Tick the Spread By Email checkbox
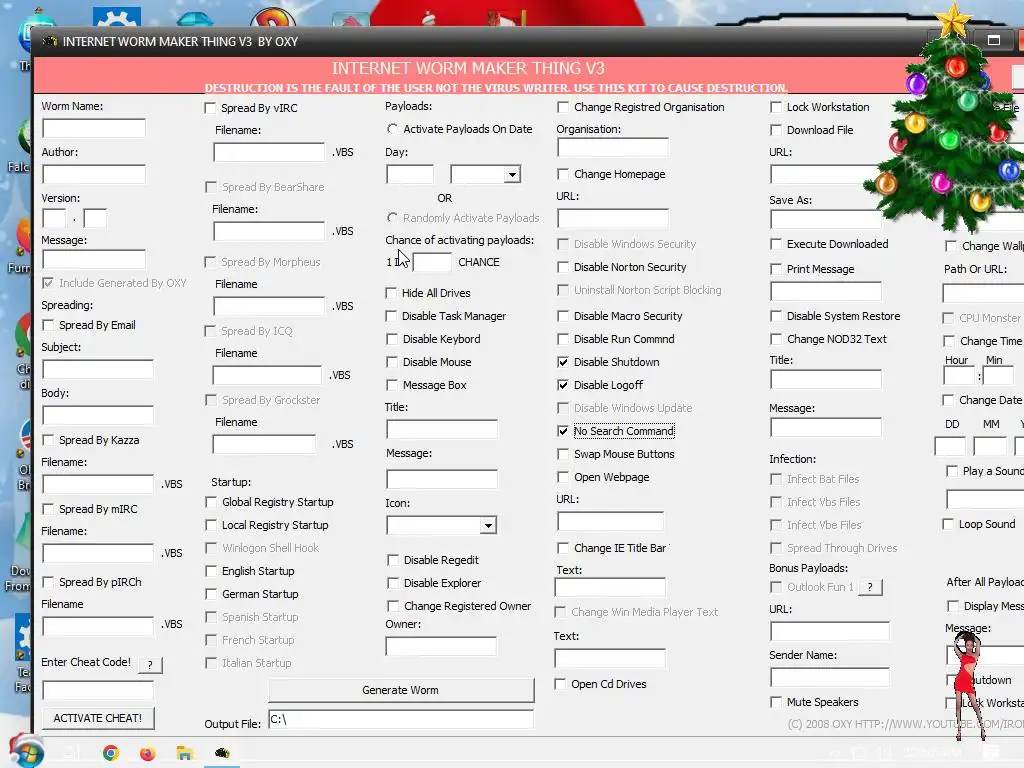This screenshot has width=1024, height=768. (x=48, y=325)
